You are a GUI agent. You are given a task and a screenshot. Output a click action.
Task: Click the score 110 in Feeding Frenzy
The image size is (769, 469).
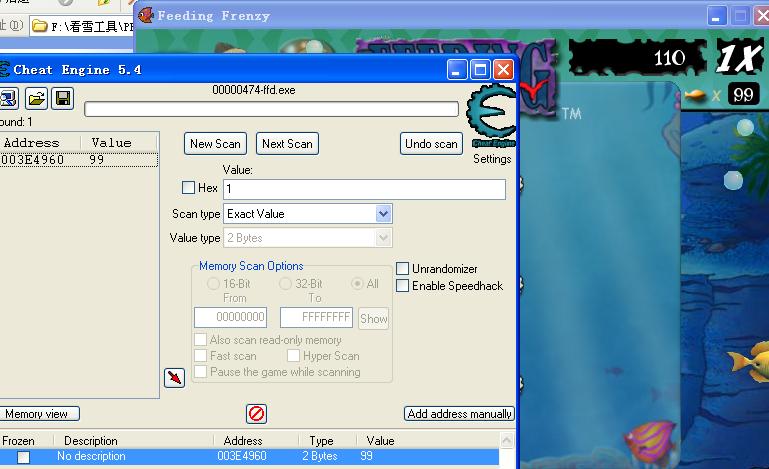[x=669, y=58]
